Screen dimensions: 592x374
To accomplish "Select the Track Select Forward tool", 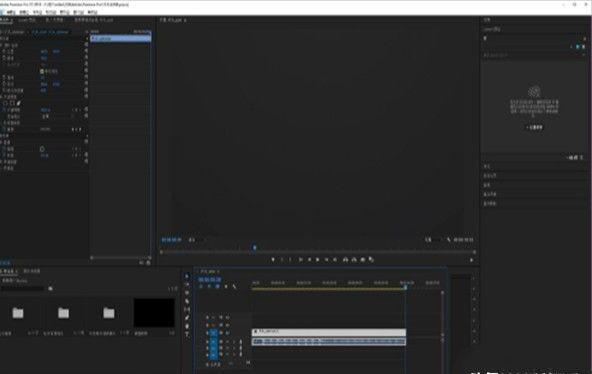I will 187,285.
